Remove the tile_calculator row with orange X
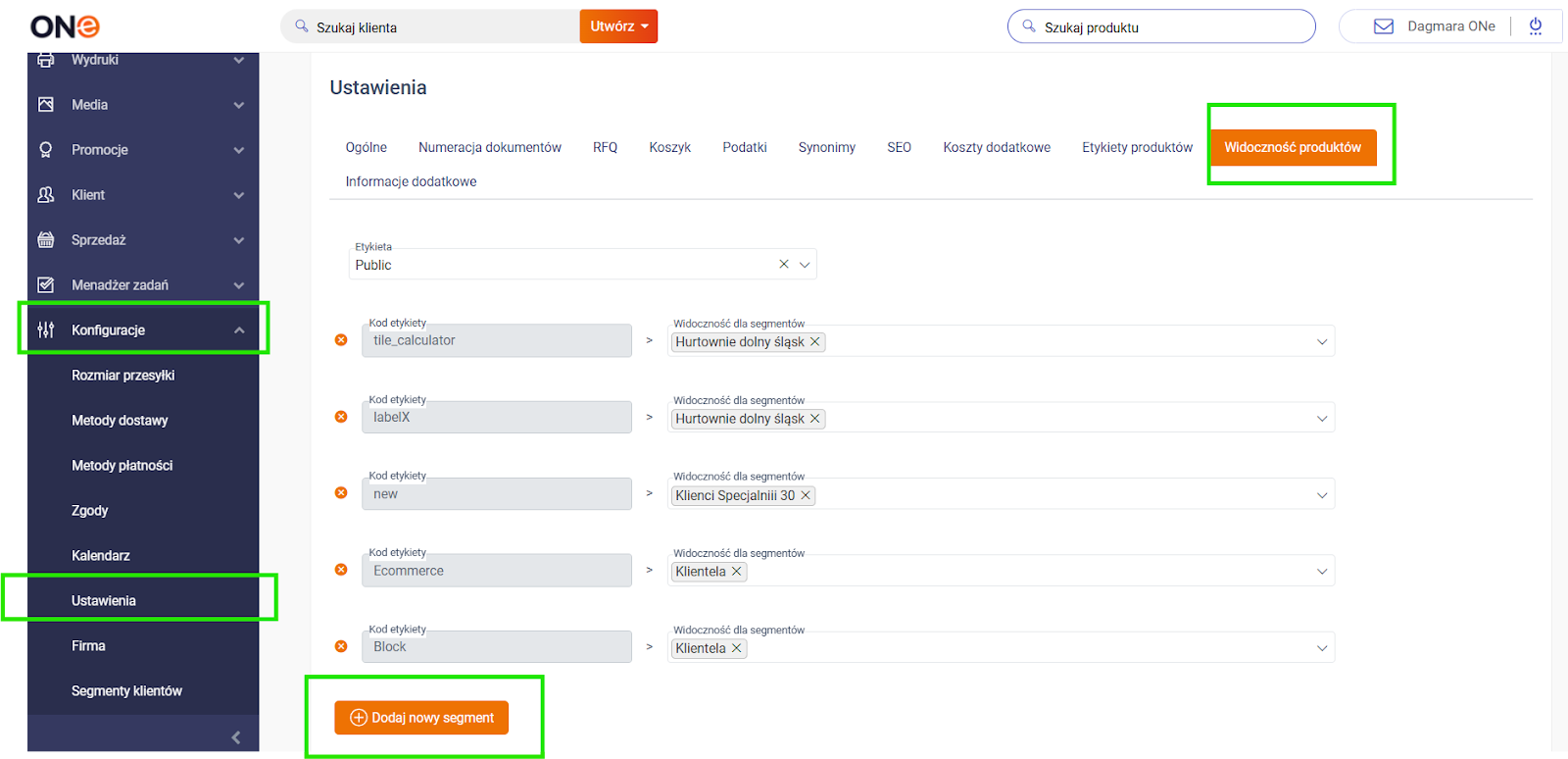This screenshot has height=759, width=1568. (341, 340)
